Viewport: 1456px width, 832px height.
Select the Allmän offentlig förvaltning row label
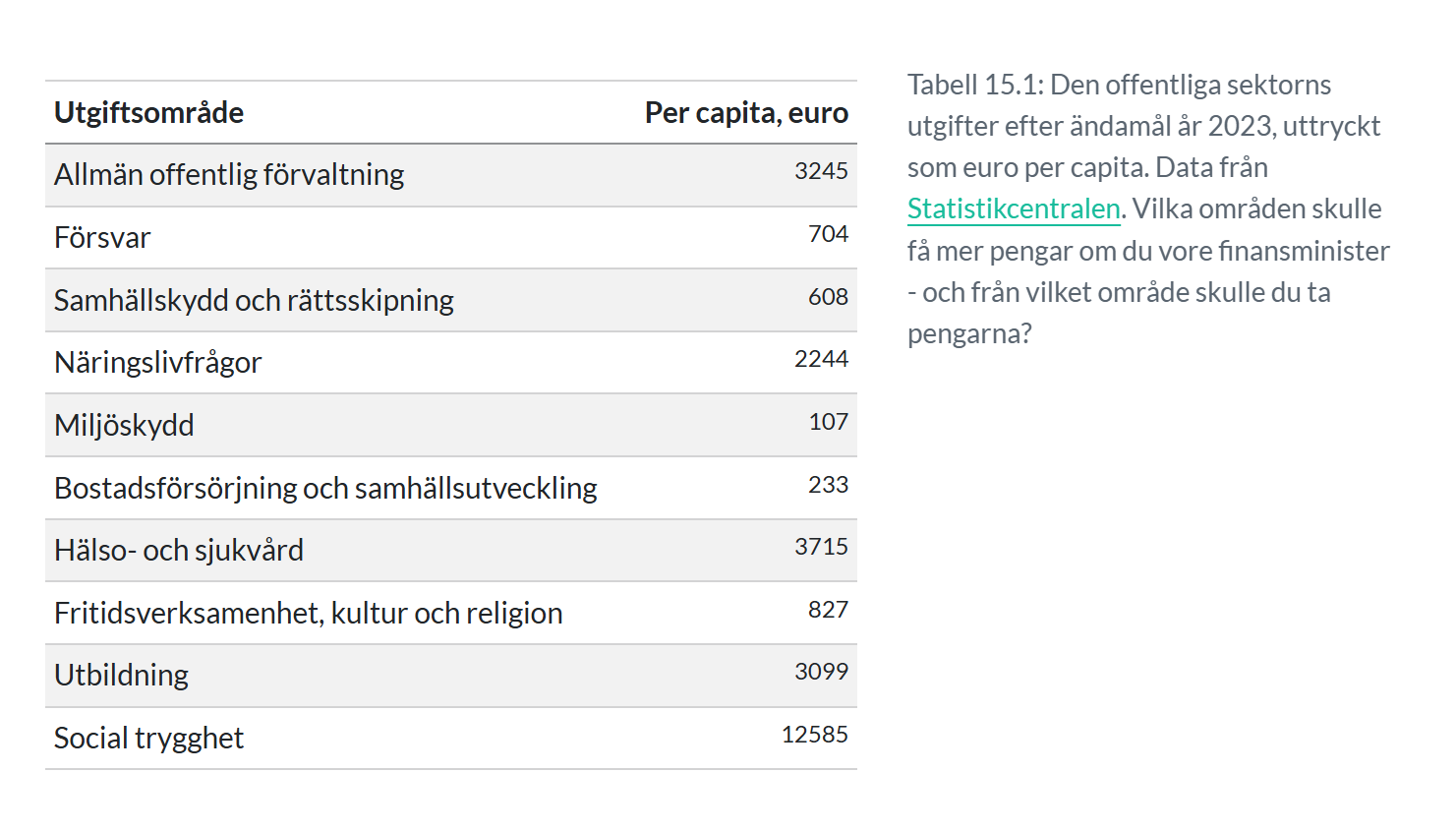click(x=229, y=175)
